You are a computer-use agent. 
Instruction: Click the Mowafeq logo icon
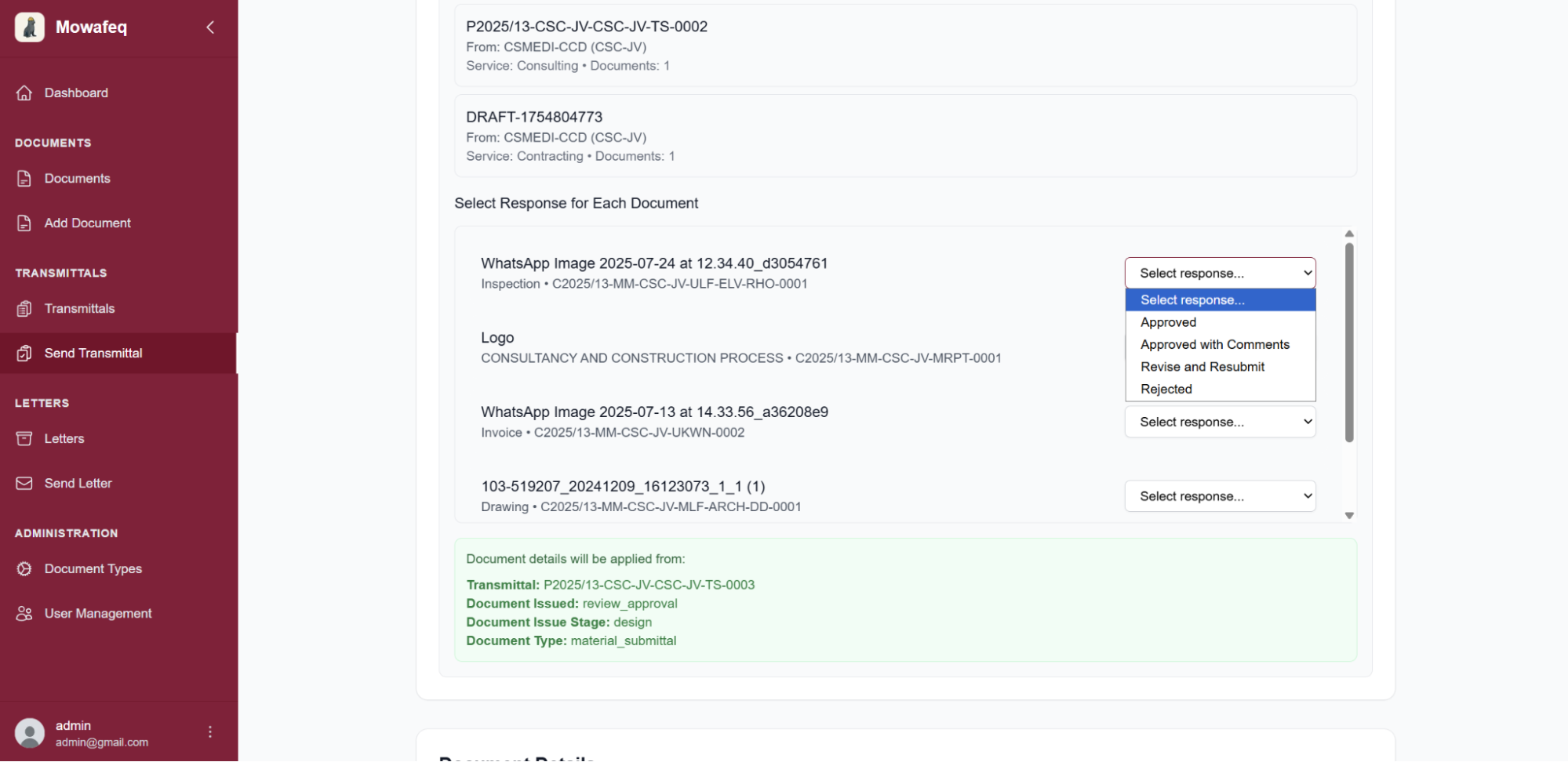click(30, 27)
